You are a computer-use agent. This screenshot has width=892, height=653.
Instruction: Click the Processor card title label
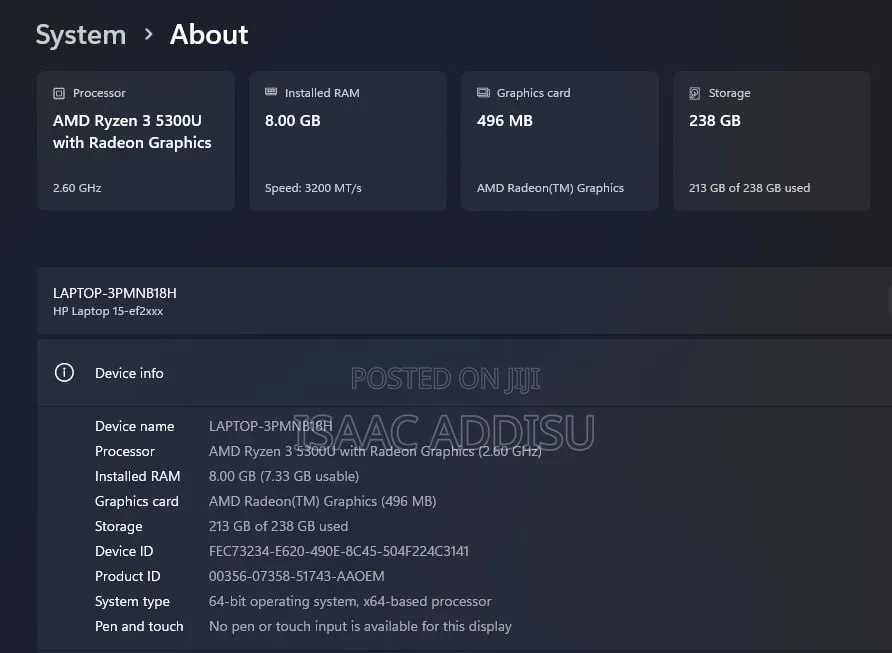99,93
